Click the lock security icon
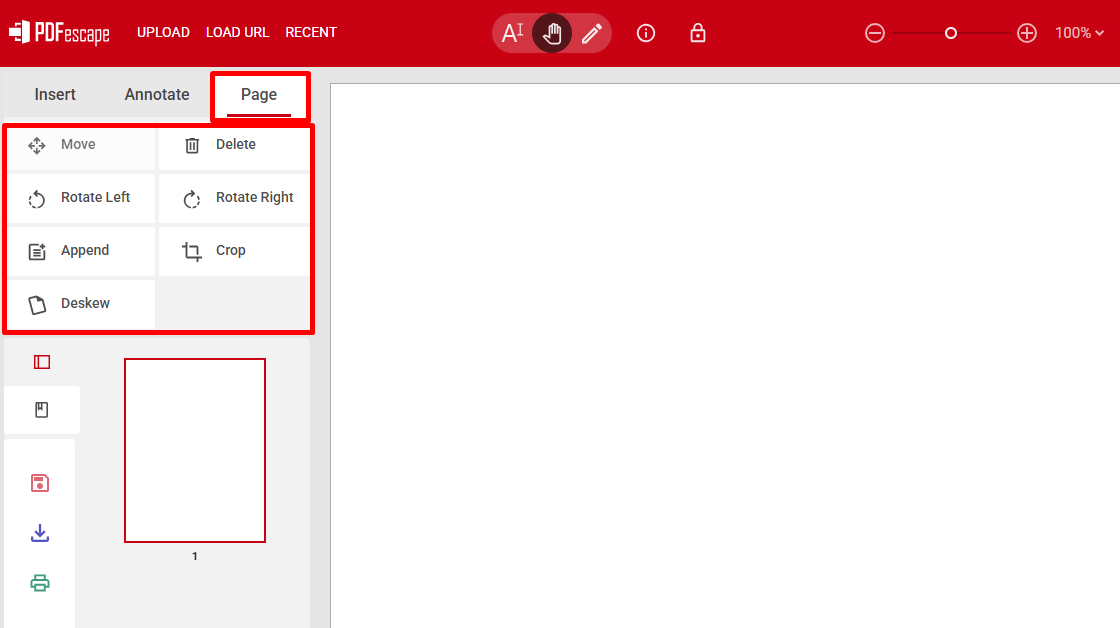Screen dimensions: 1120x628 click(698, 33)
